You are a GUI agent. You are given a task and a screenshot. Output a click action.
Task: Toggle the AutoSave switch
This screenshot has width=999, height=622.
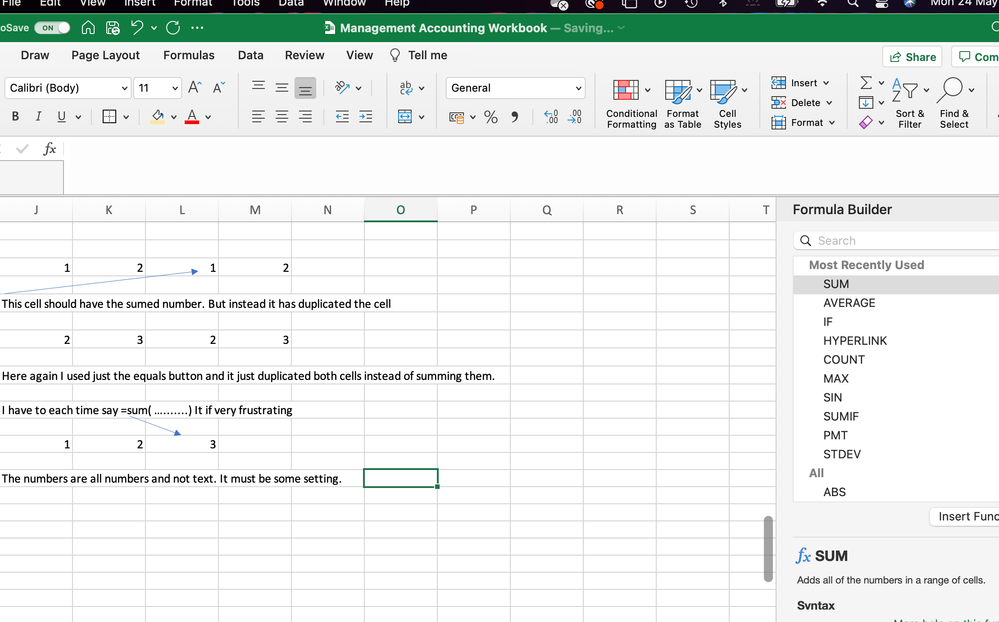coord(52,28)
